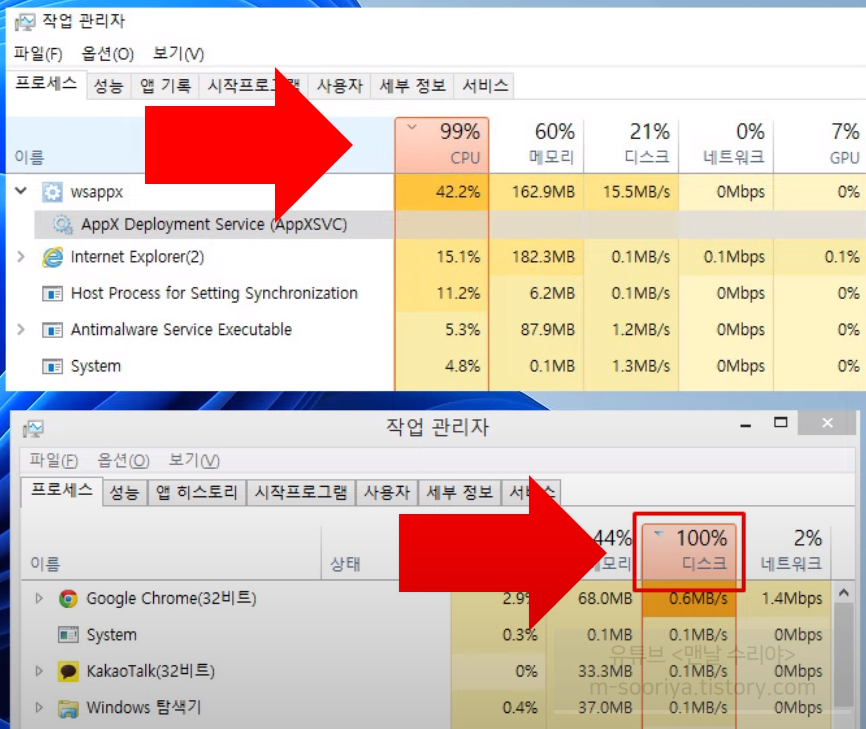866x729 pixels.
Task: Click the wsappx gear icon in upper window
Action: tap(52, 192)
